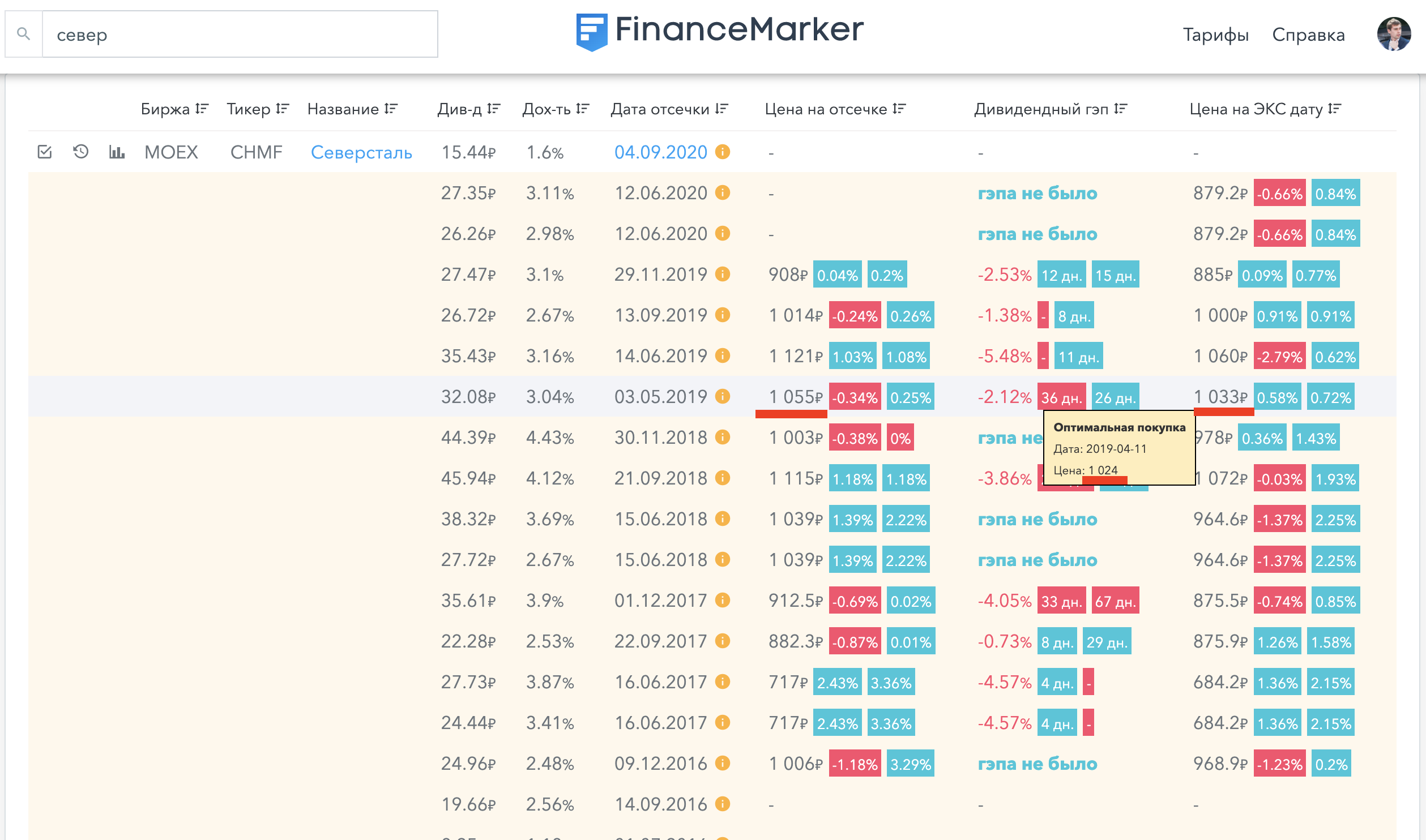The image size is (1426, 840).
Task: Click info icon next to 09.12.2016
Action: point(723,763)
